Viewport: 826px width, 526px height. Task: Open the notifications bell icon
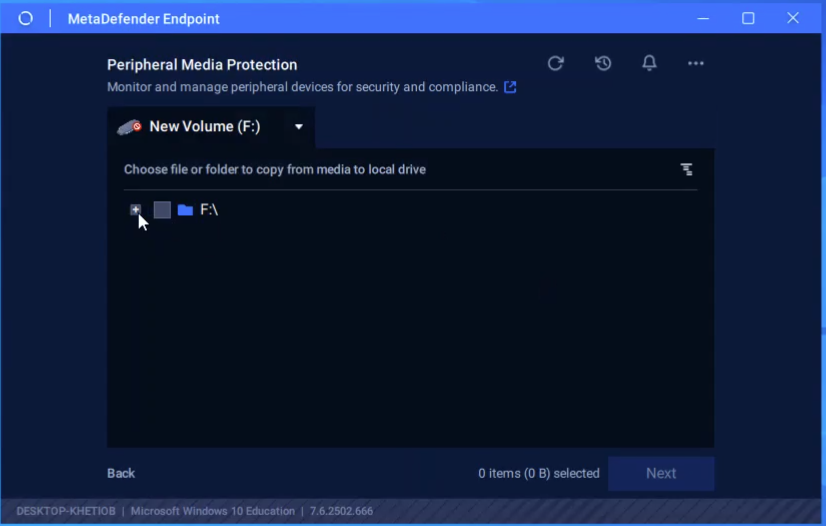(x=649, y=63)
